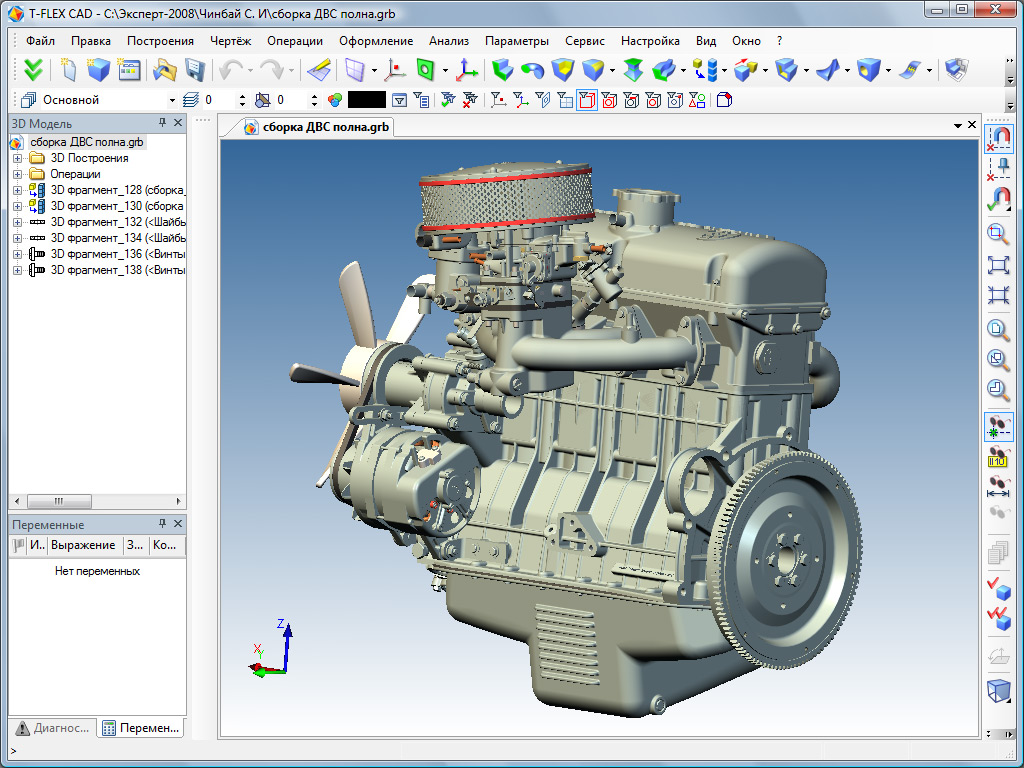The width and height of the screenshot is (1024, 768).
Task: Open the Файл menu
Action: [40, 40]
